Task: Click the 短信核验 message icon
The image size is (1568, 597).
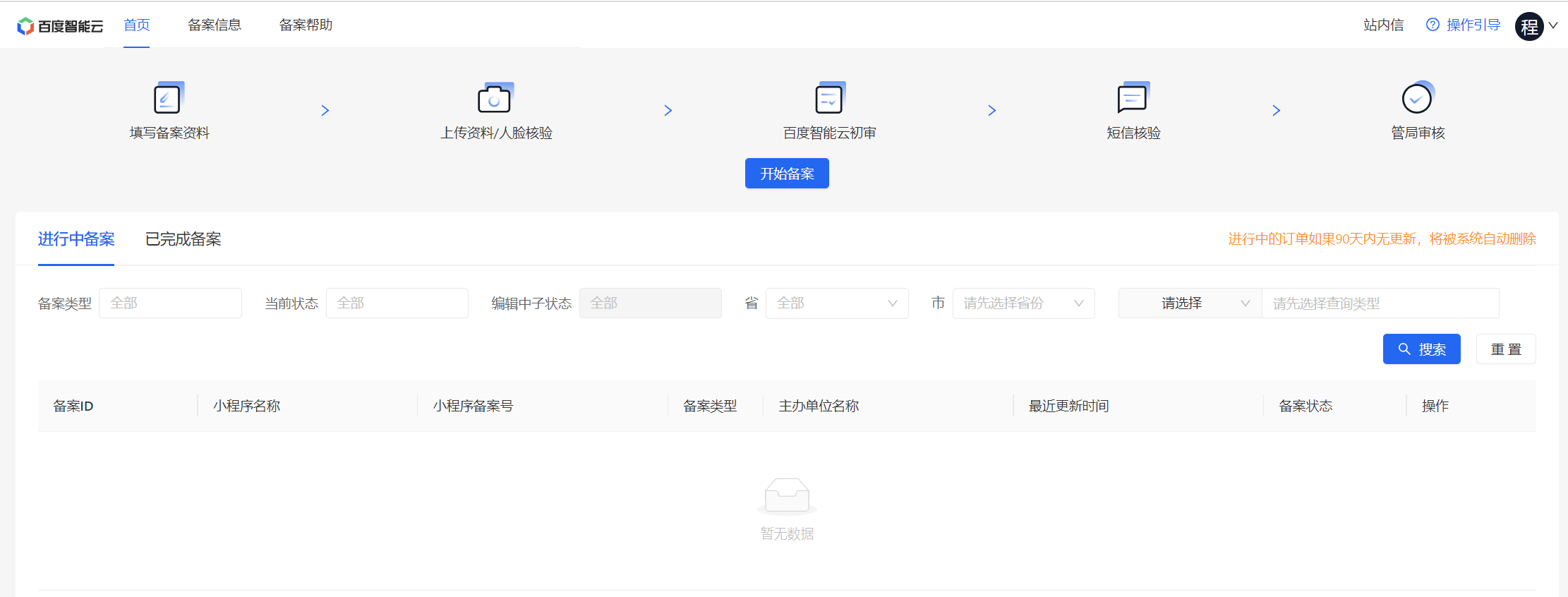Action: (1133, 99)
